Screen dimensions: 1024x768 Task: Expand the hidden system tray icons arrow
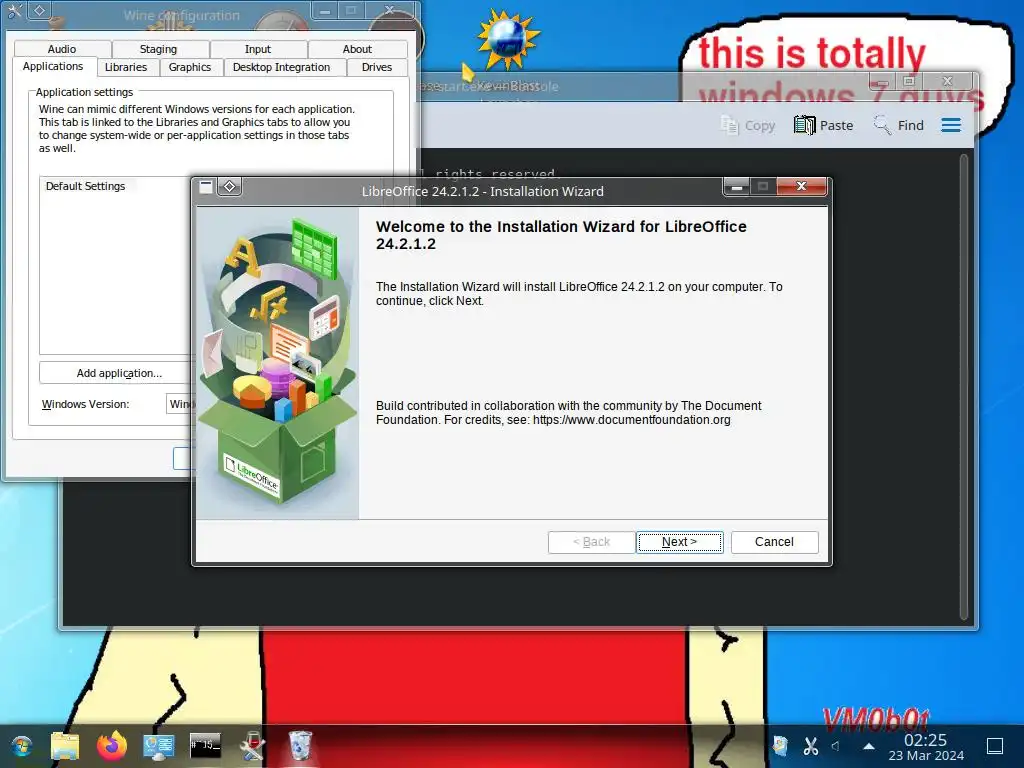click(x=869, y=746)
